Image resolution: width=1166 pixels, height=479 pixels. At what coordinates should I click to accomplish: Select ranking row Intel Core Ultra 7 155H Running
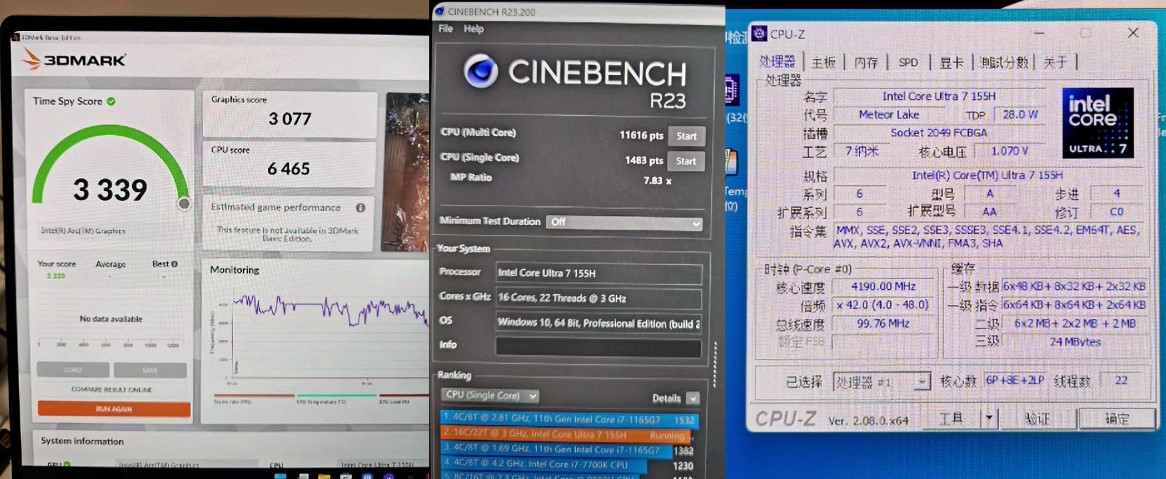click(x=565, y=434)
